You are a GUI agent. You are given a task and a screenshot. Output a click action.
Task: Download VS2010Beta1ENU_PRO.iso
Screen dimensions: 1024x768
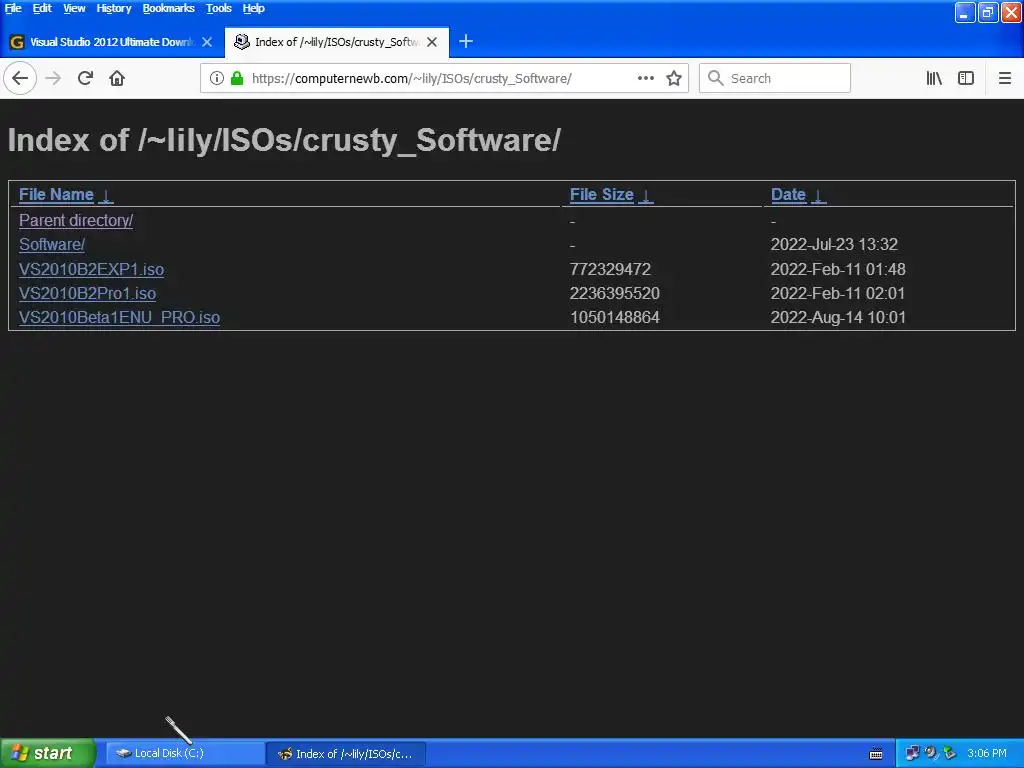pos(120,317)
